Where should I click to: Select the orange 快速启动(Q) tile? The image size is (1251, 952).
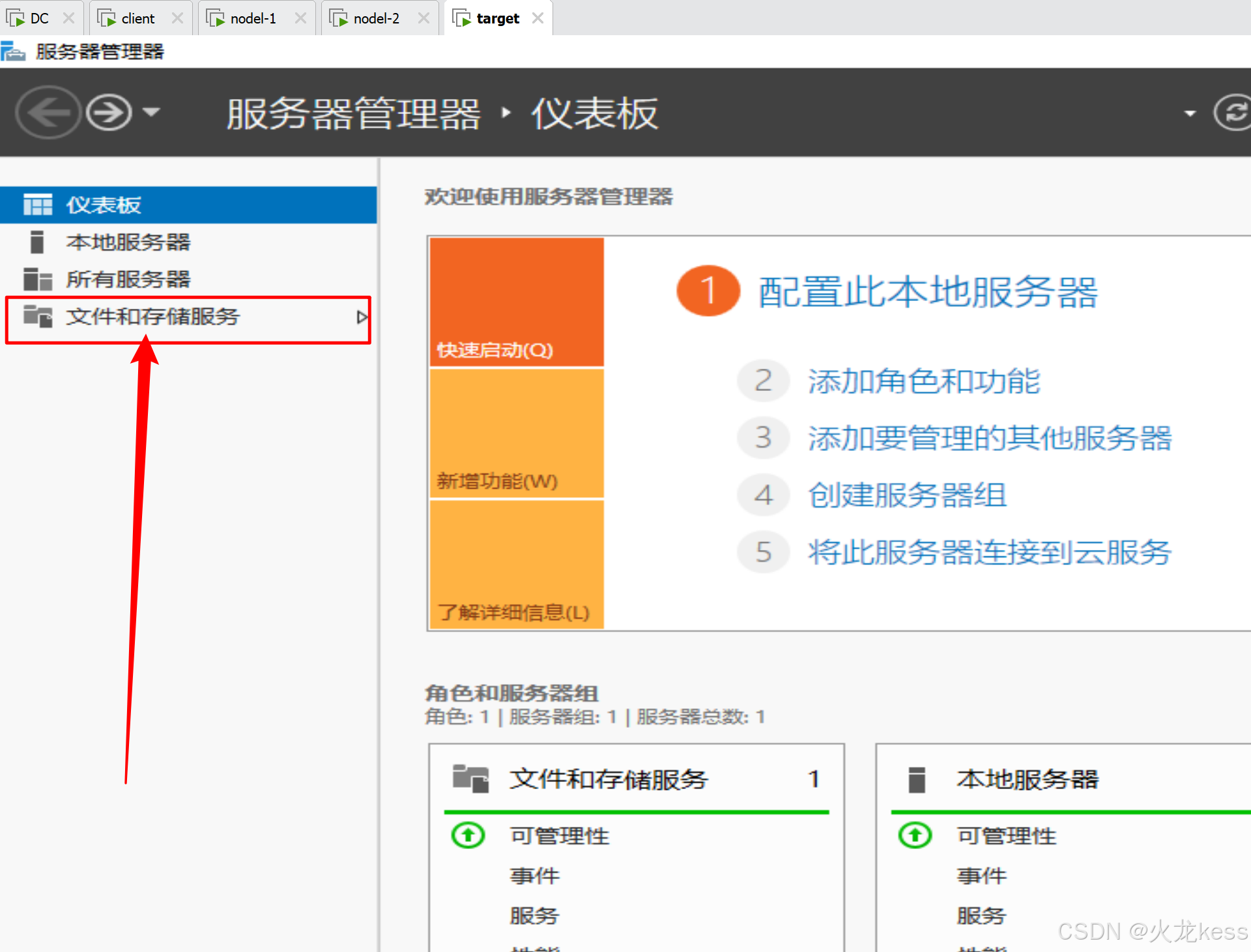point(516,302)
